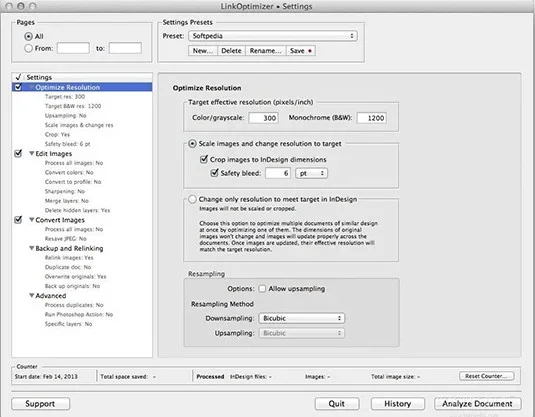Select Optimize Resolution row in settings list
The width and height of the screenshot is (535, 417).
tap(82, 87)
